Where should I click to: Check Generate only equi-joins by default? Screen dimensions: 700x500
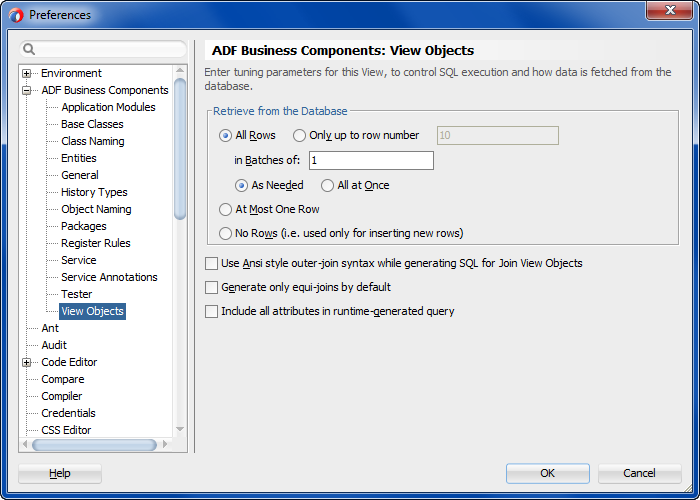click(x=211, y=288)
